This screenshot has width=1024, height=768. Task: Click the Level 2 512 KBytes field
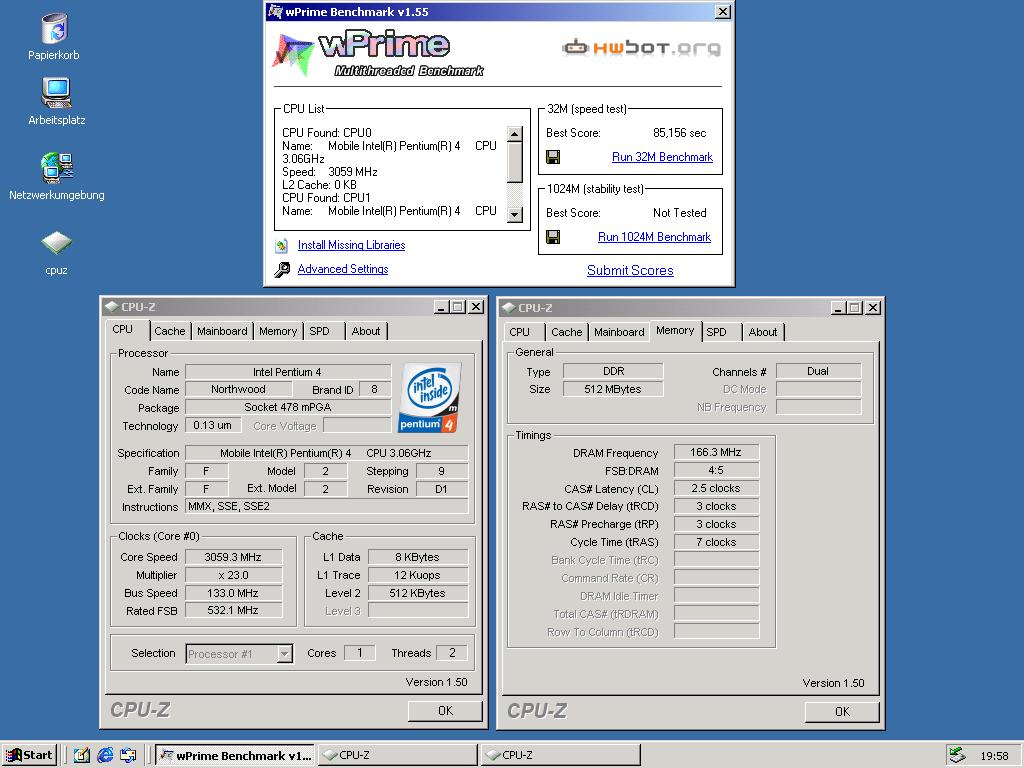[x=418, y=593]
